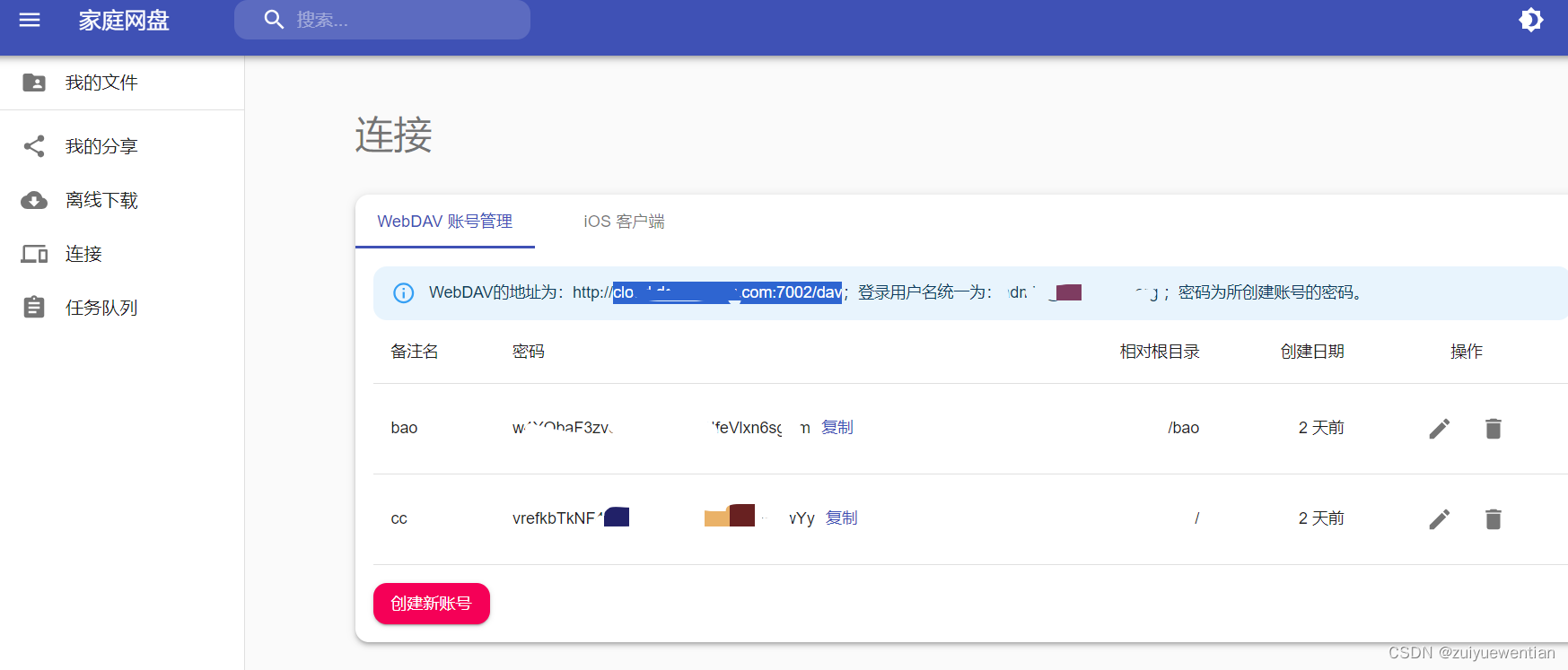Viewport: 1568px width, 670px height.
Task: Switch to WebDAV 账号管理 tab
Action: click(445, 222)
